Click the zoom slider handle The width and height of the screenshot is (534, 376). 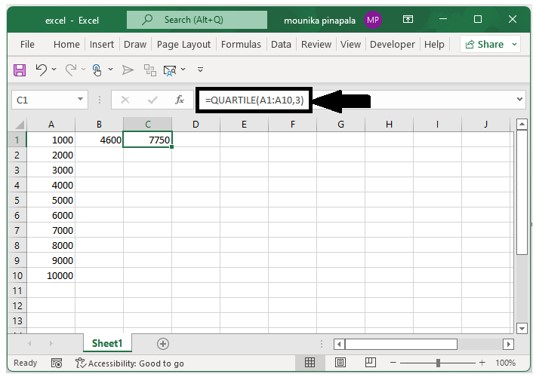pos(438,363)
